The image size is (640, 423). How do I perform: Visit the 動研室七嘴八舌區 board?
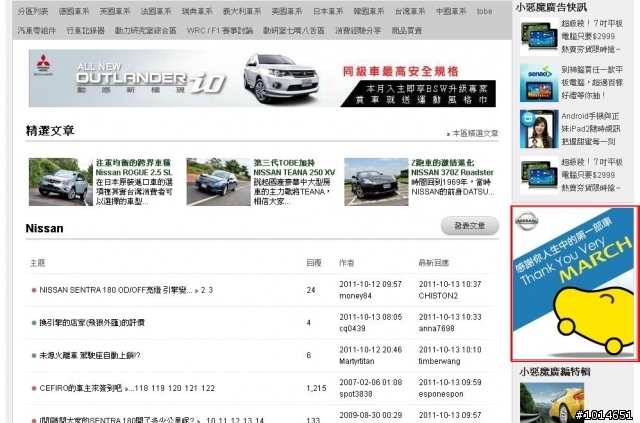coord(294,30)
